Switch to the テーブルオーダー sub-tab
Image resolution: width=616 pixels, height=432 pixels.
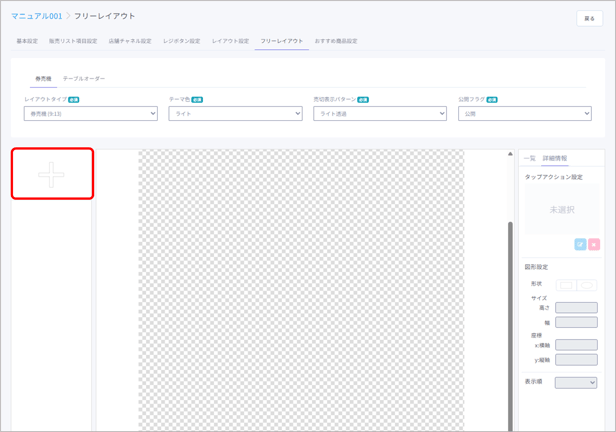(x=84, y=78)
